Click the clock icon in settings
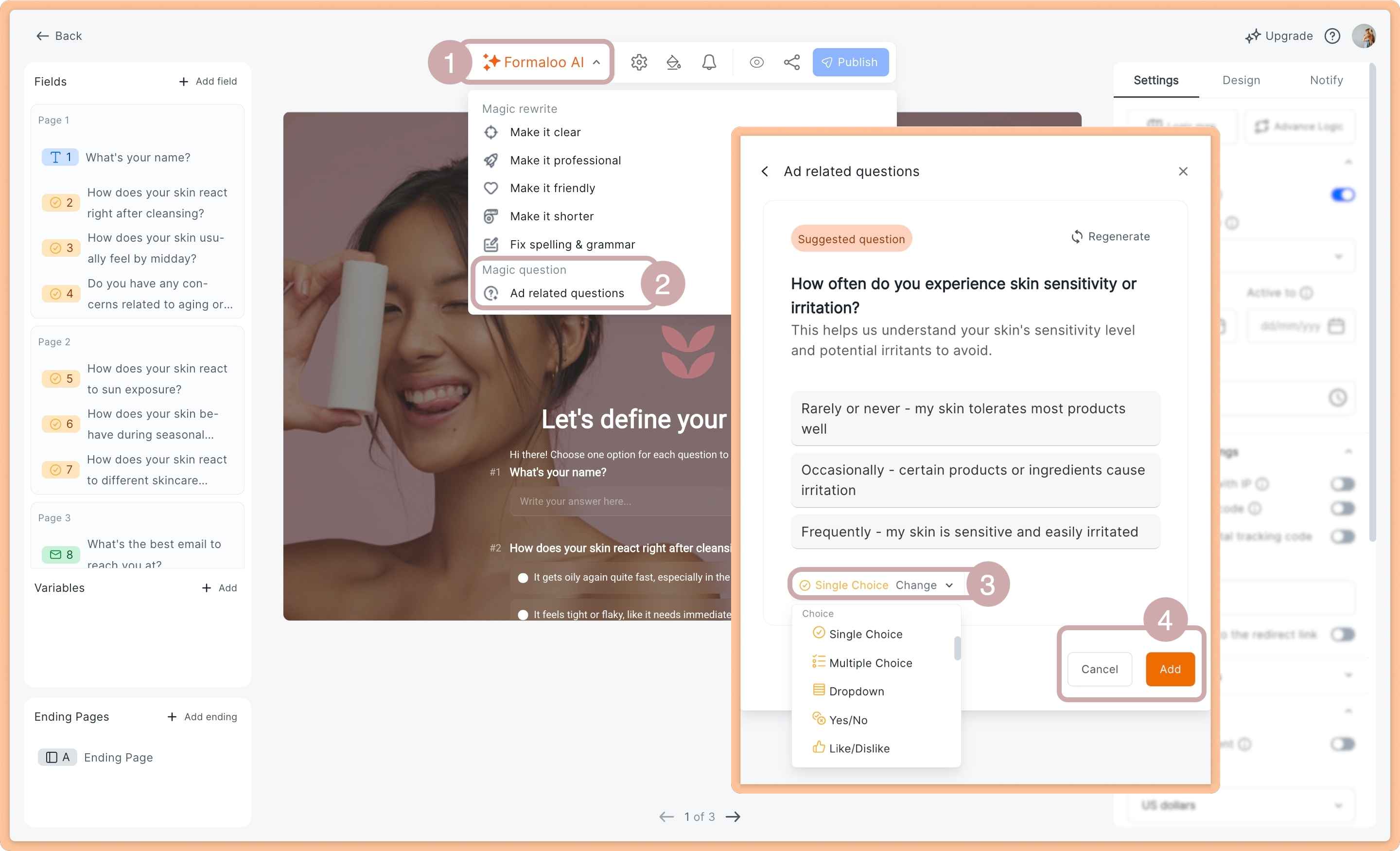This screenshot has width=1400, height=851. (x=1337, y=397)
